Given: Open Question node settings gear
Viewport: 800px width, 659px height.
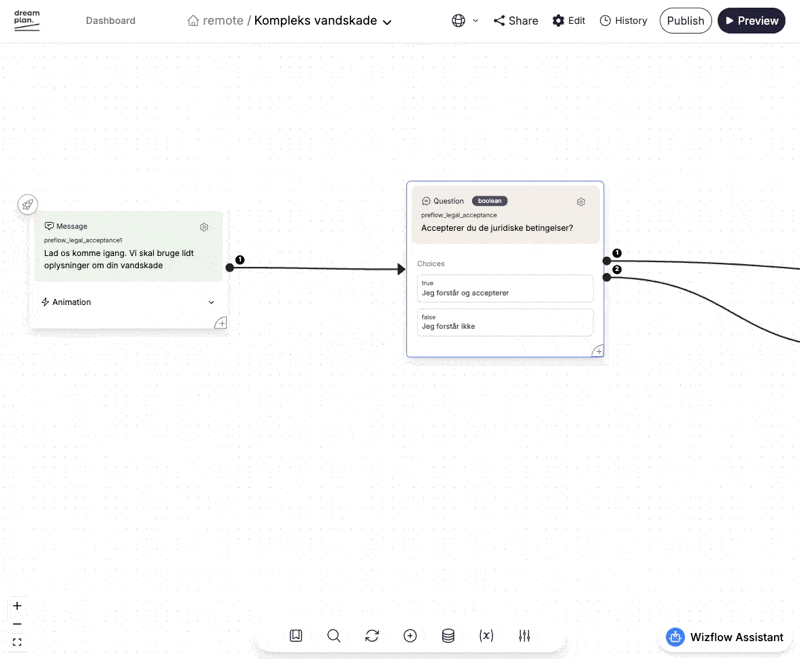Looking at the screenshot, I should pyautogui.click(x=581, y=202).
